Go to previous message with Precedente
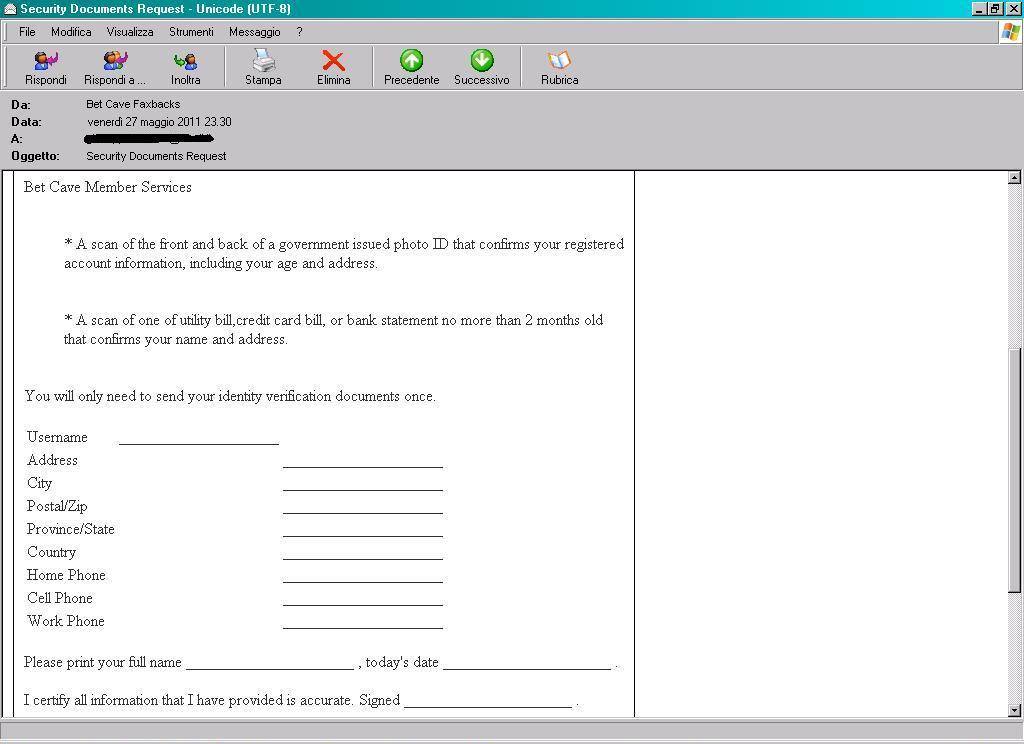The height and width of the screenshot is (744, 1024). pos(411,67)
